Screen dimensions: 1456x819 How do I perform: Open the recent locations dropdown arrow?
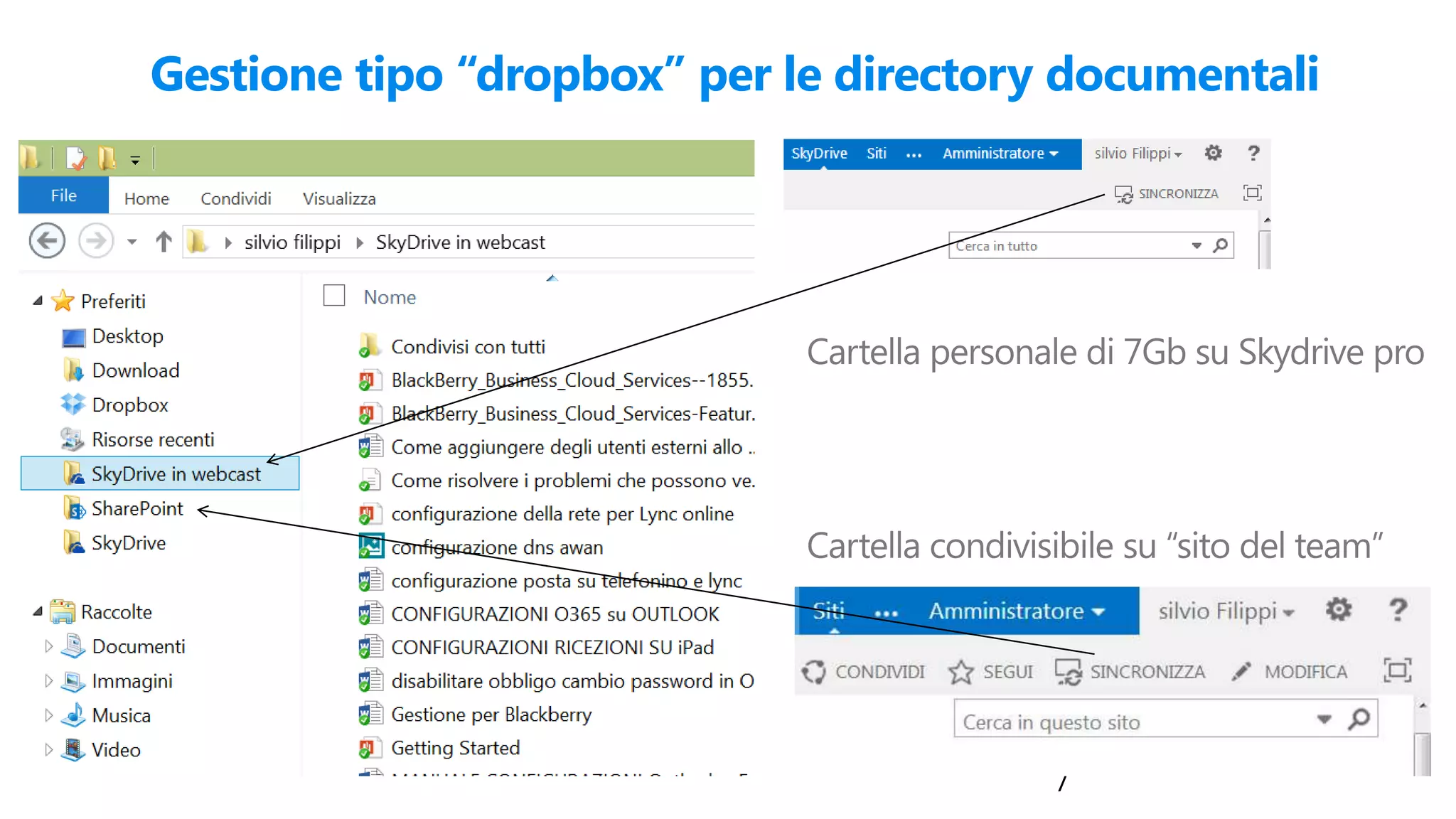(x=132, y=242)
